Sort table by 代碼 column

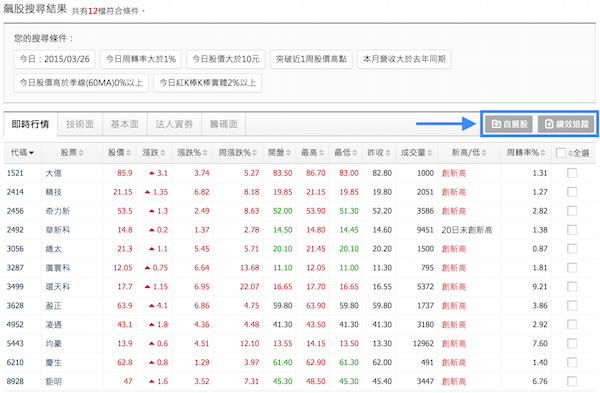click(x=22, y=153)
